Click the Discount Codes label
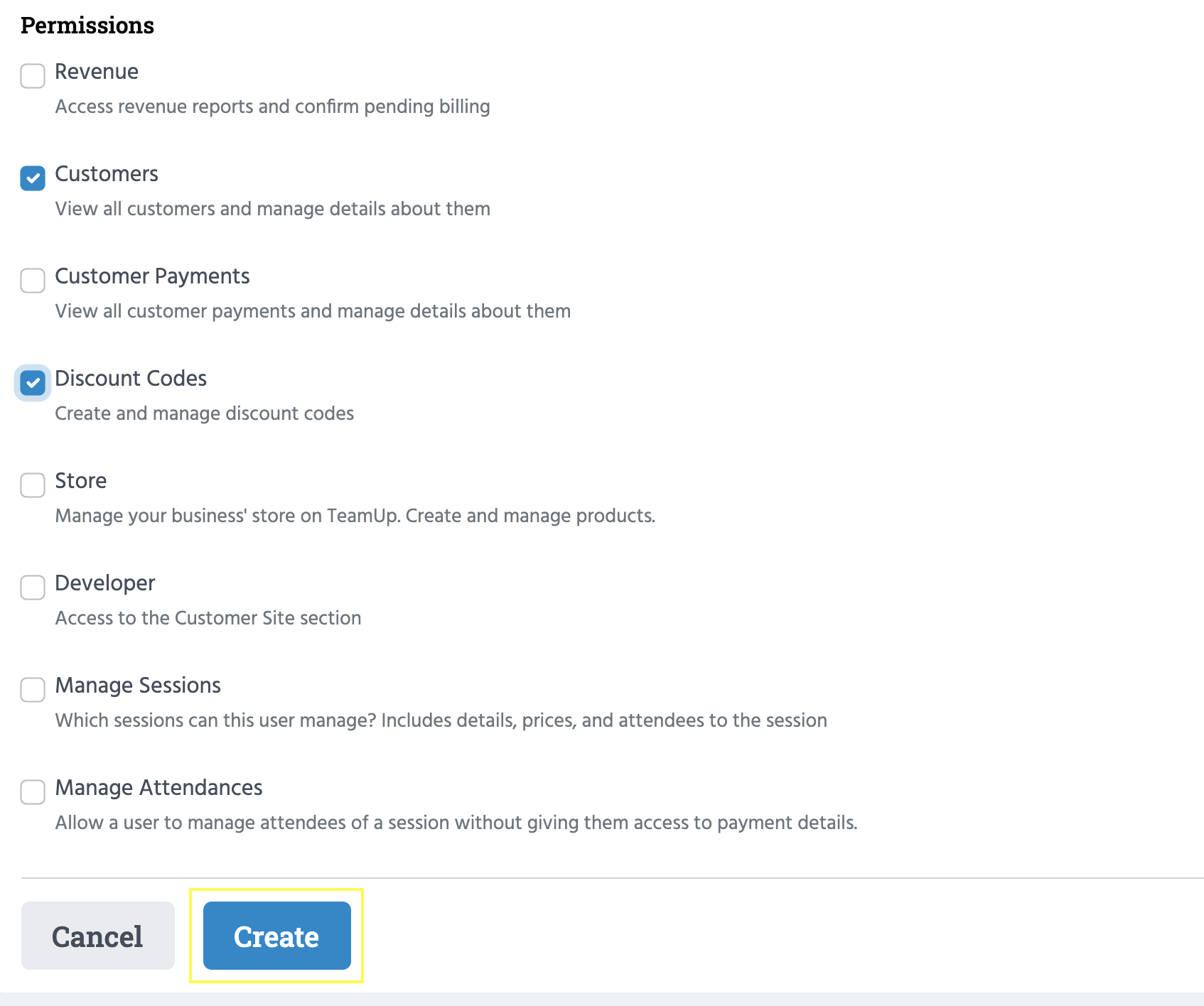The image size is (1204, 1006). pyautogui.click(x=131, y=379)
